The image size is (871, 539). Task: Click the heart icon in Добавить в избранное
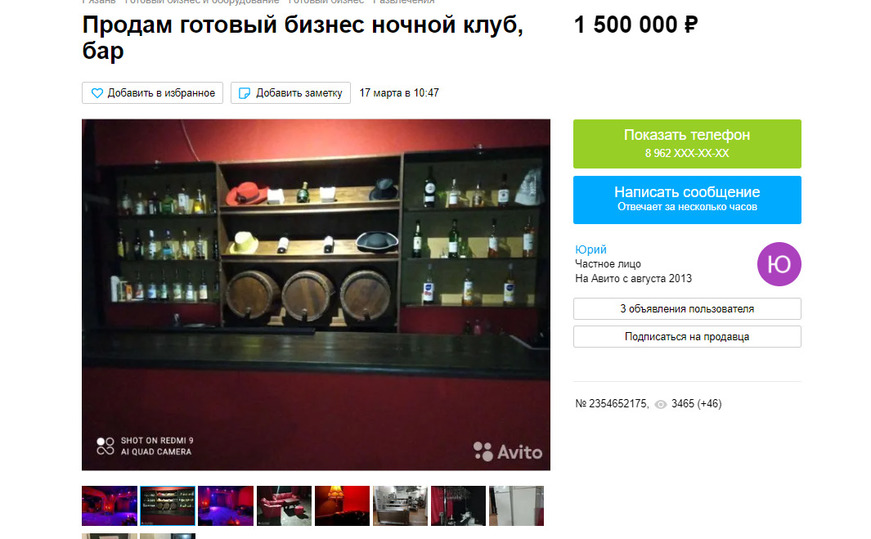tap(97, 93)
